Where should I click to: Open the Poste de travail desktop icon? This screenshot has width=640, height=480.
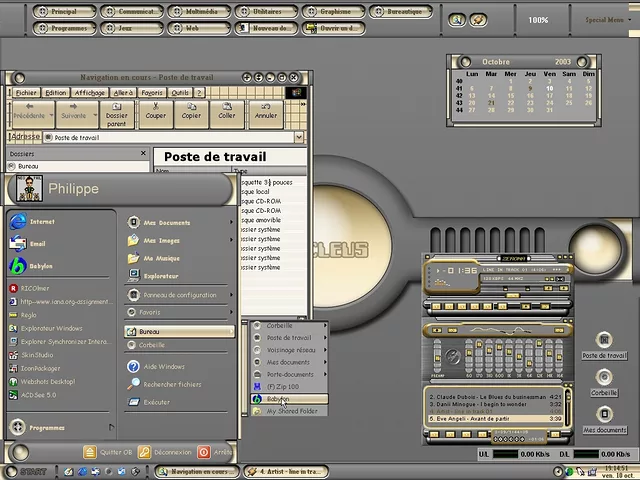point(603,342)
